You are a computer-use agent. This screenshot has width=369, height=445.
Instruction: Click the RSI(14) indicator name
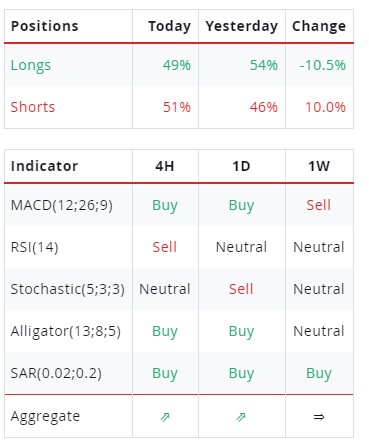tap(34, 247)
